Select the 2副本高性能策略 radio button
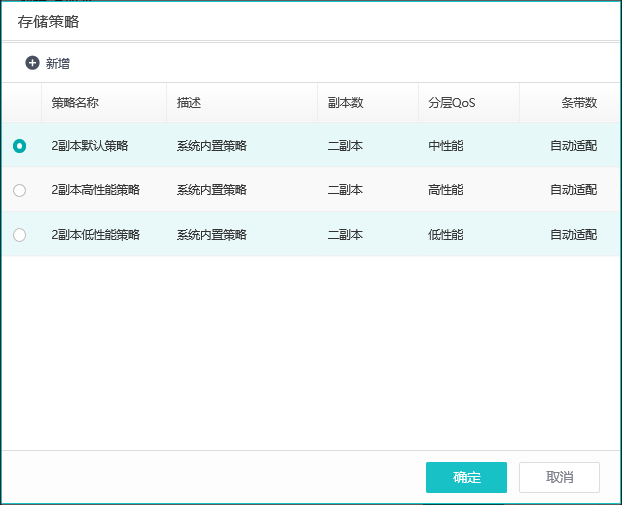 pos(20,190)
